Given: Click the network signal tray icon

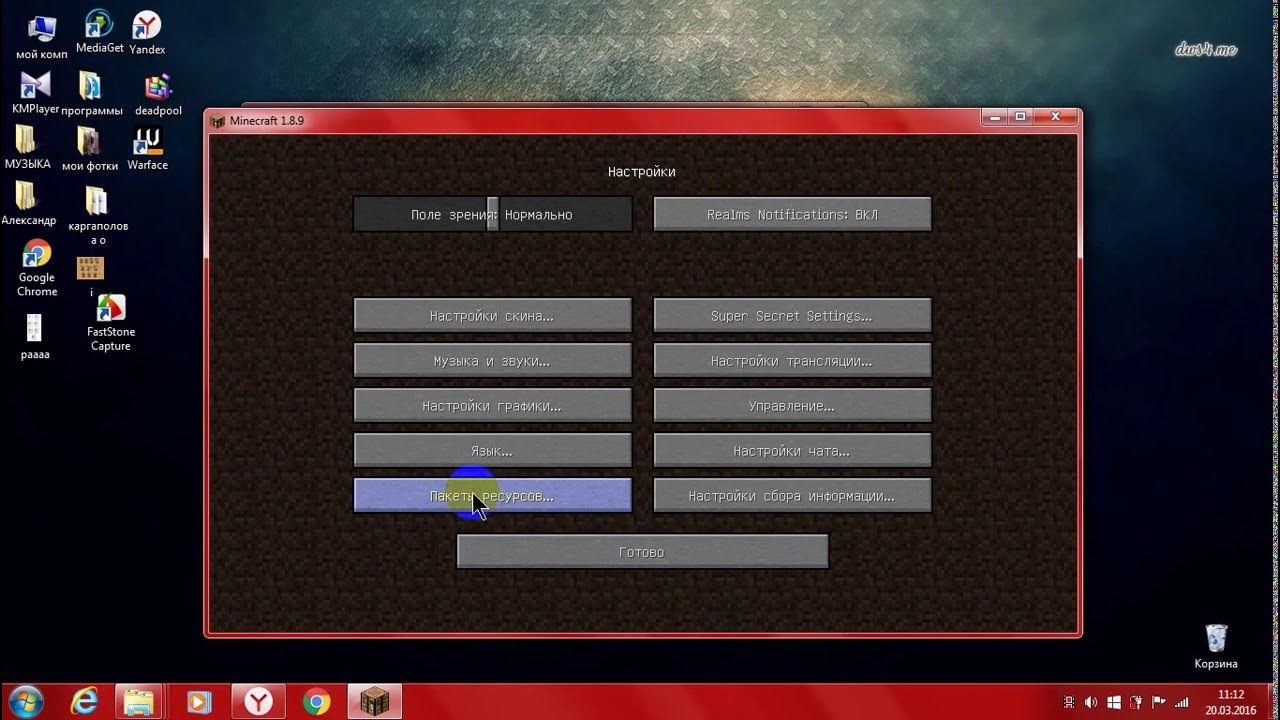Looking at the screenshot, I should click(1182, 703).
